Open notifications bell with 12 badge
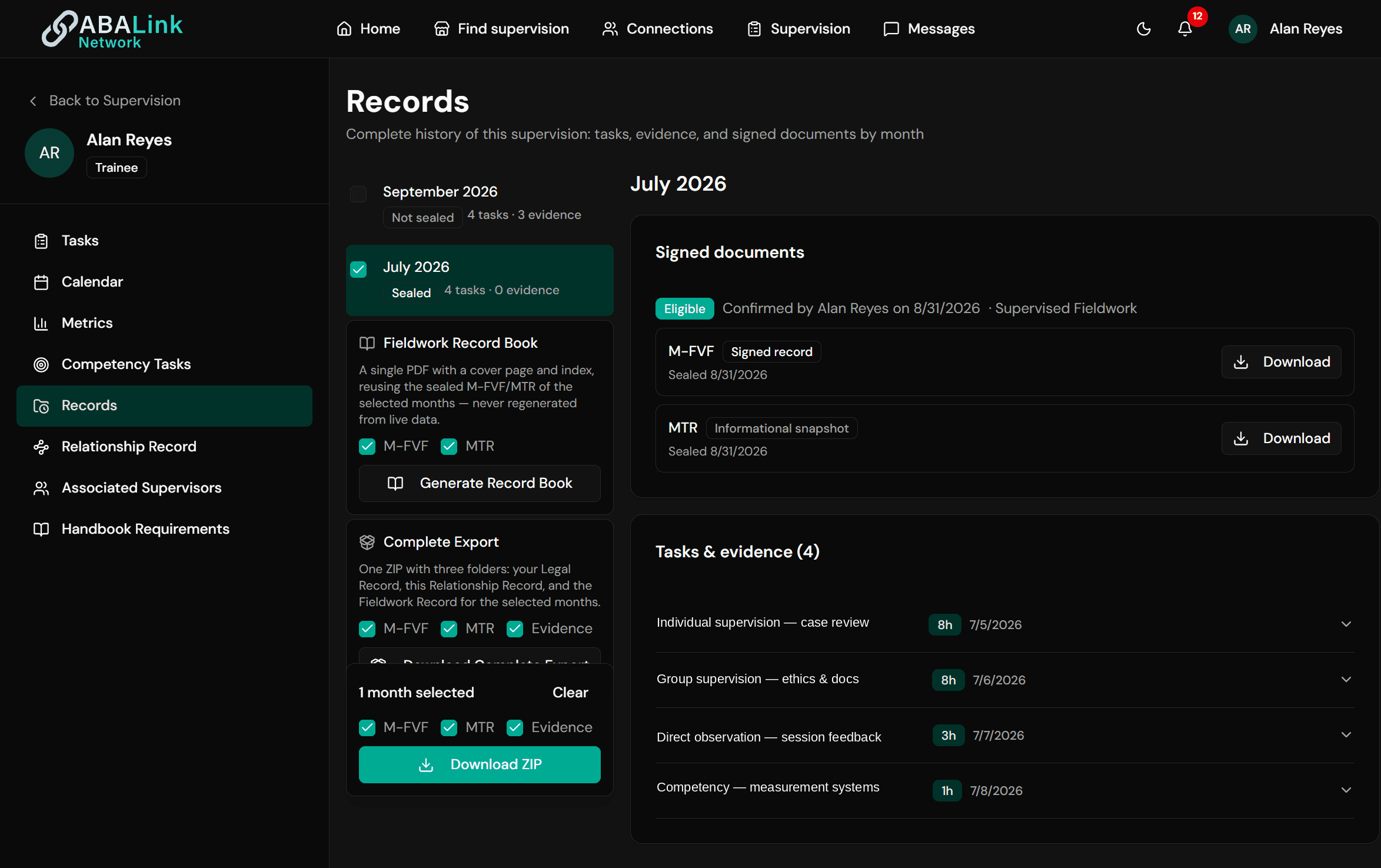The height and width of the screenshot is (868, 1381). pos(1184,29)
